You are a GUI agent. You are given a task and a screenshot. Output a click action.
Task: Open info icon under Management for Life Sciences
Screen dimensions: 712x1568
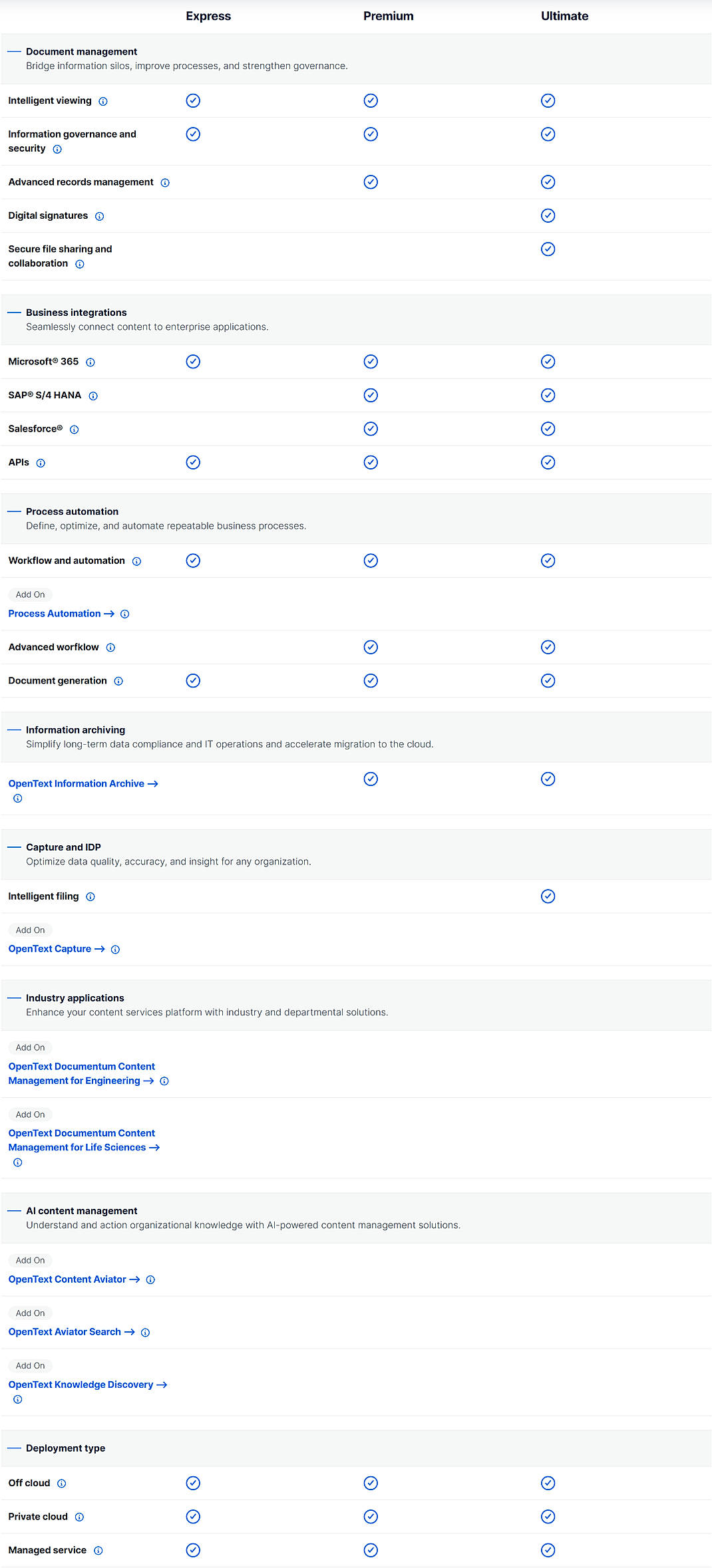pos(18,1162)
